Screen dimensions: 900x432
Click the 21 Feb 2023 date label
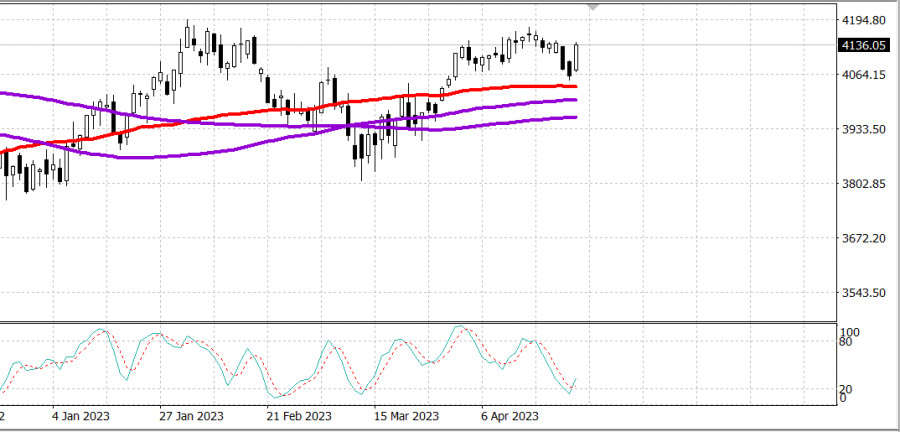299,416
